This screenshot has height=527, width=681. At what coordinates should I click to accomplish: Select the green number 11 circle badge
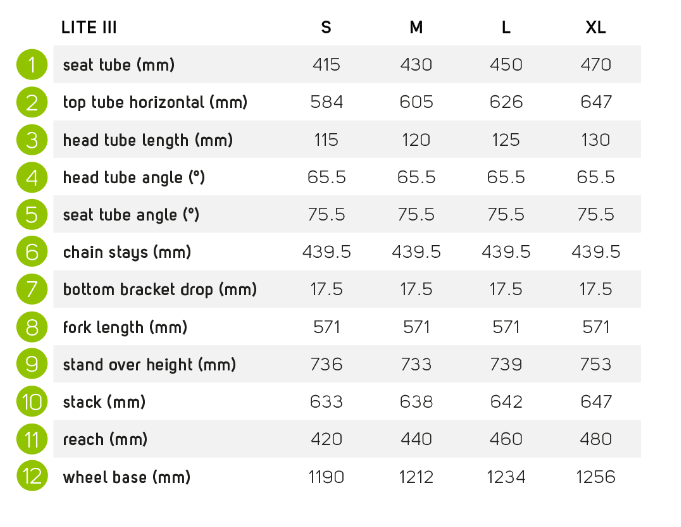[32, 439]
